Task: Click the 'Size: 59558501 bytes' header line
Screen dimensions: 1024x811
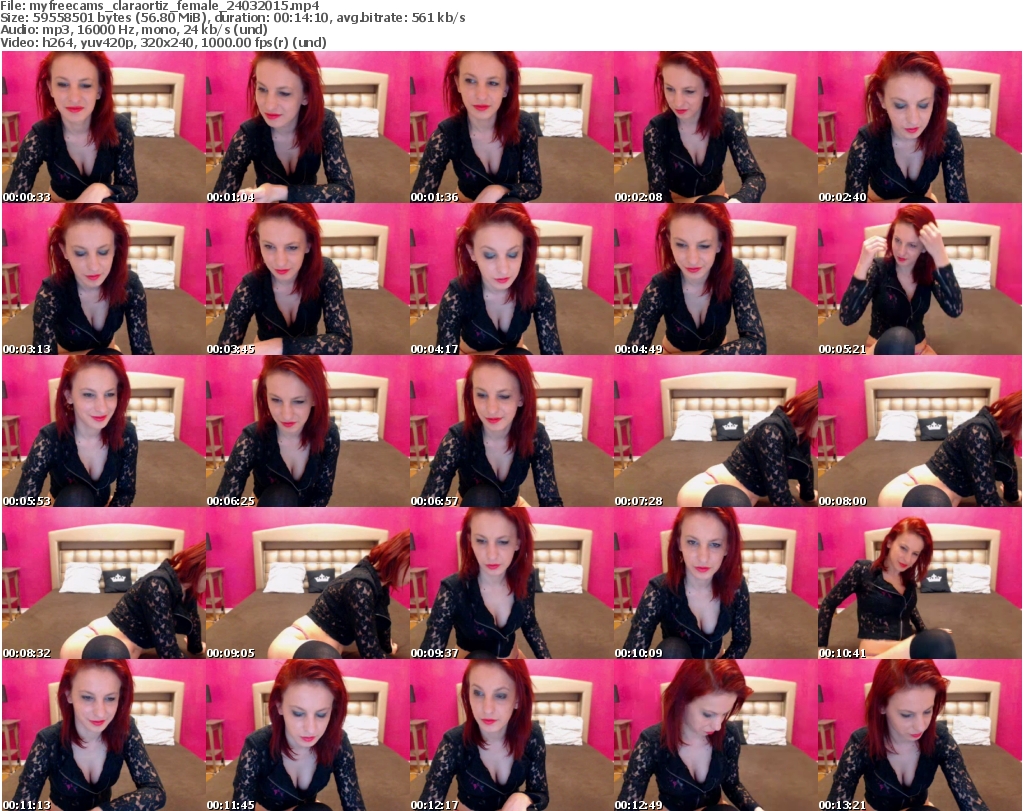Action: pyautogui.click(x=233, y=18)
